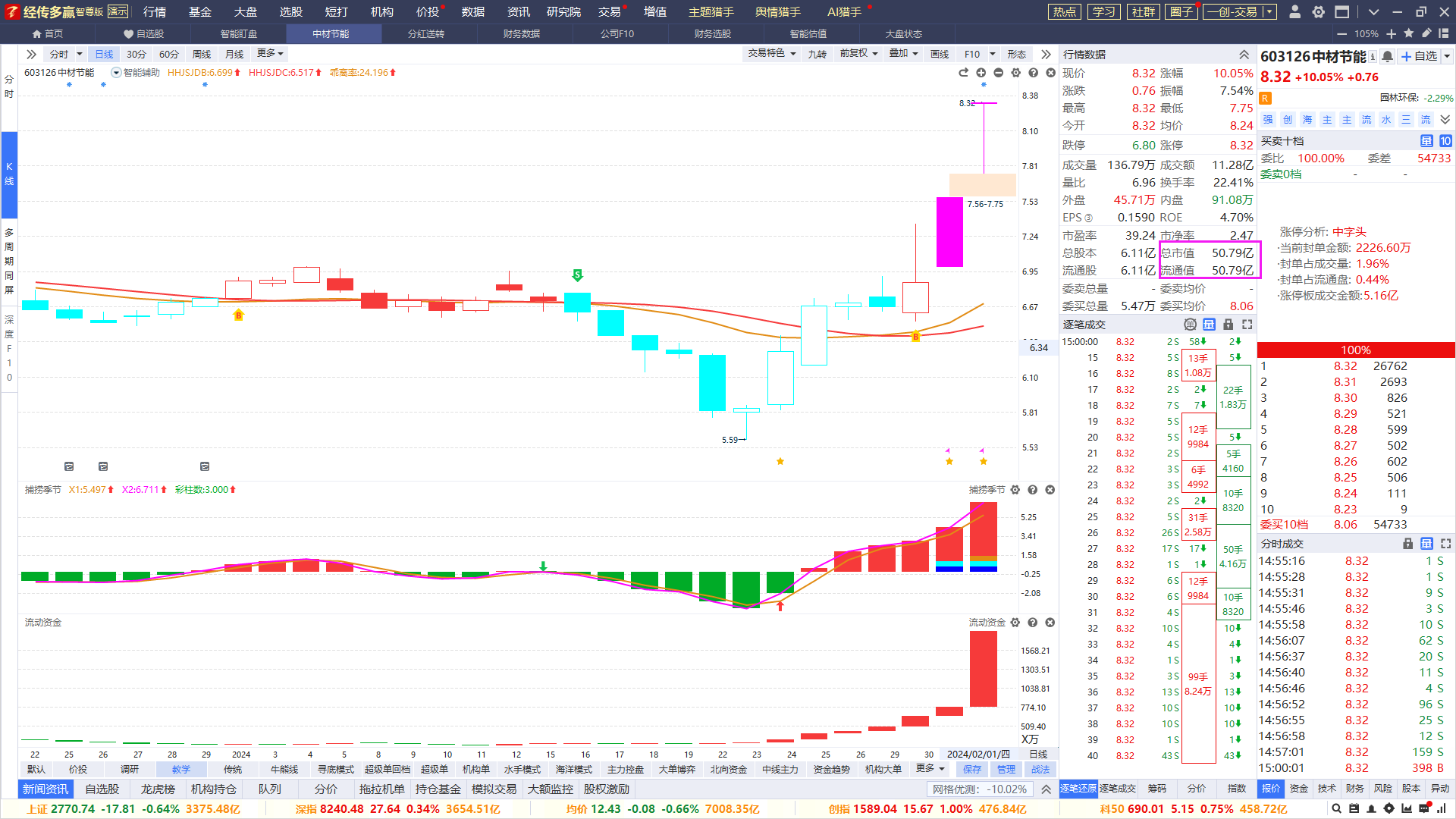Close the 流动资金 indicator panel
1456x819 pixels.
(1050, 623)
